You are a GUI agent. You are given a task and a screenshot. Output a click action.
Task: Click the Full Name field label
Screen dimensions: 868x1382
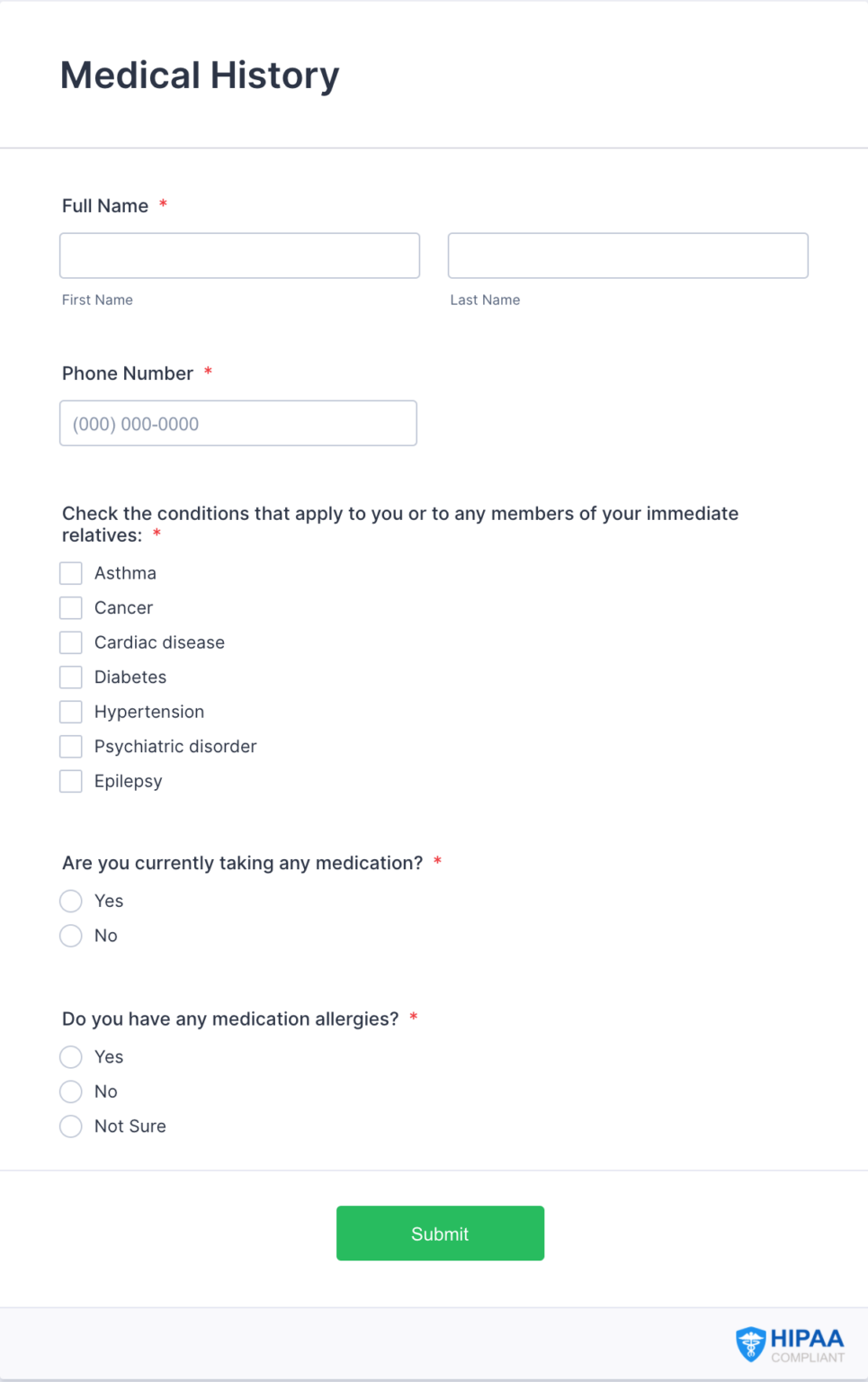(105, 206)
